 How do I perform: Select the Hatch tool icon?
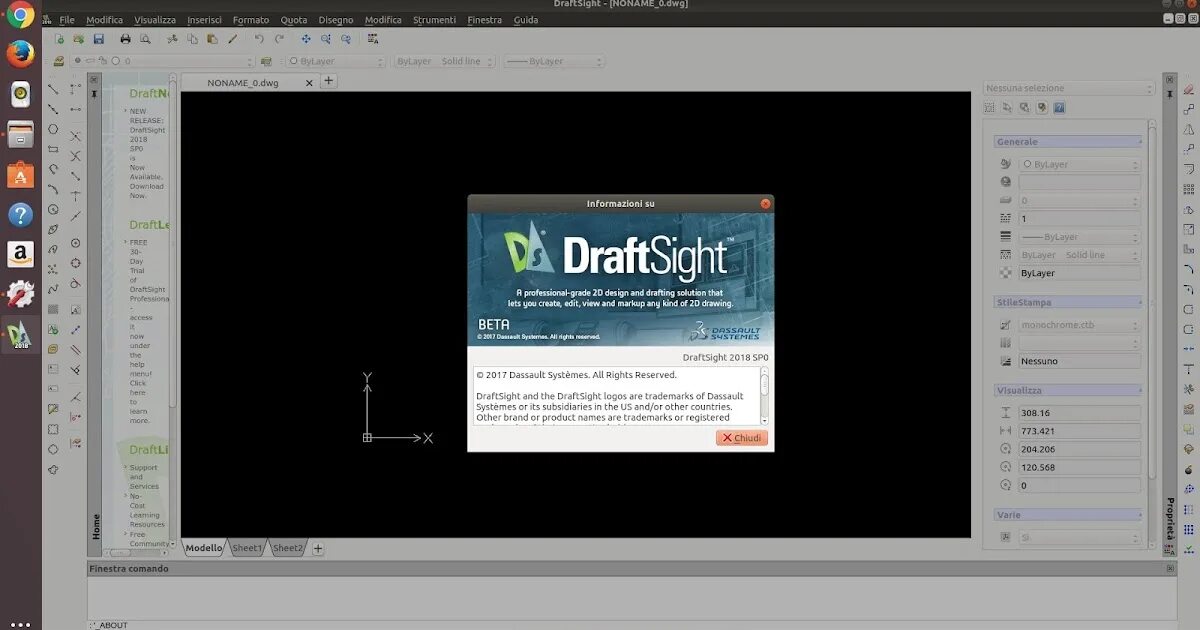[53, 309]
